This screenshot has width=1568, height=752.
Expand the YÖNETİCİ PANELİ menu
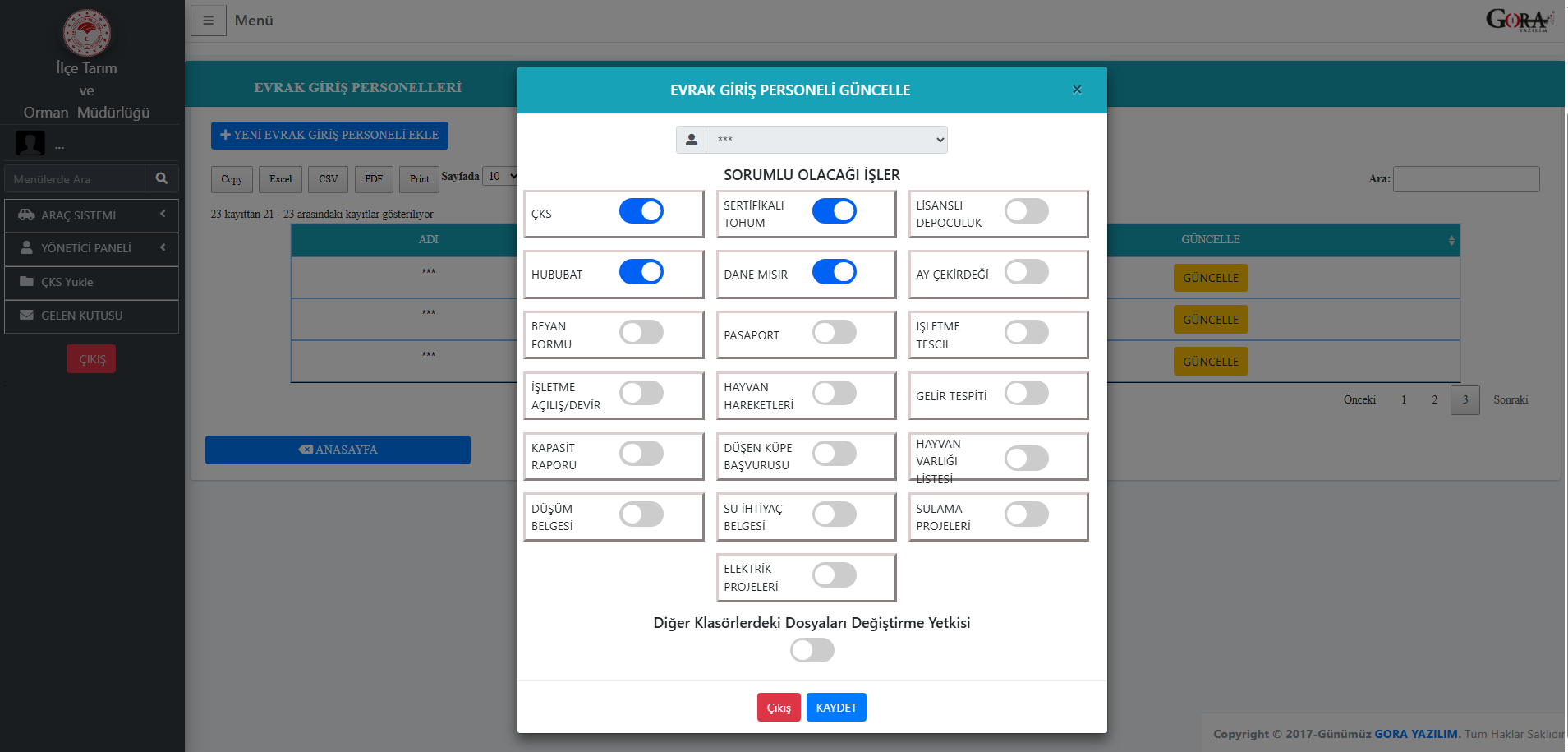[x=91, y=248]
